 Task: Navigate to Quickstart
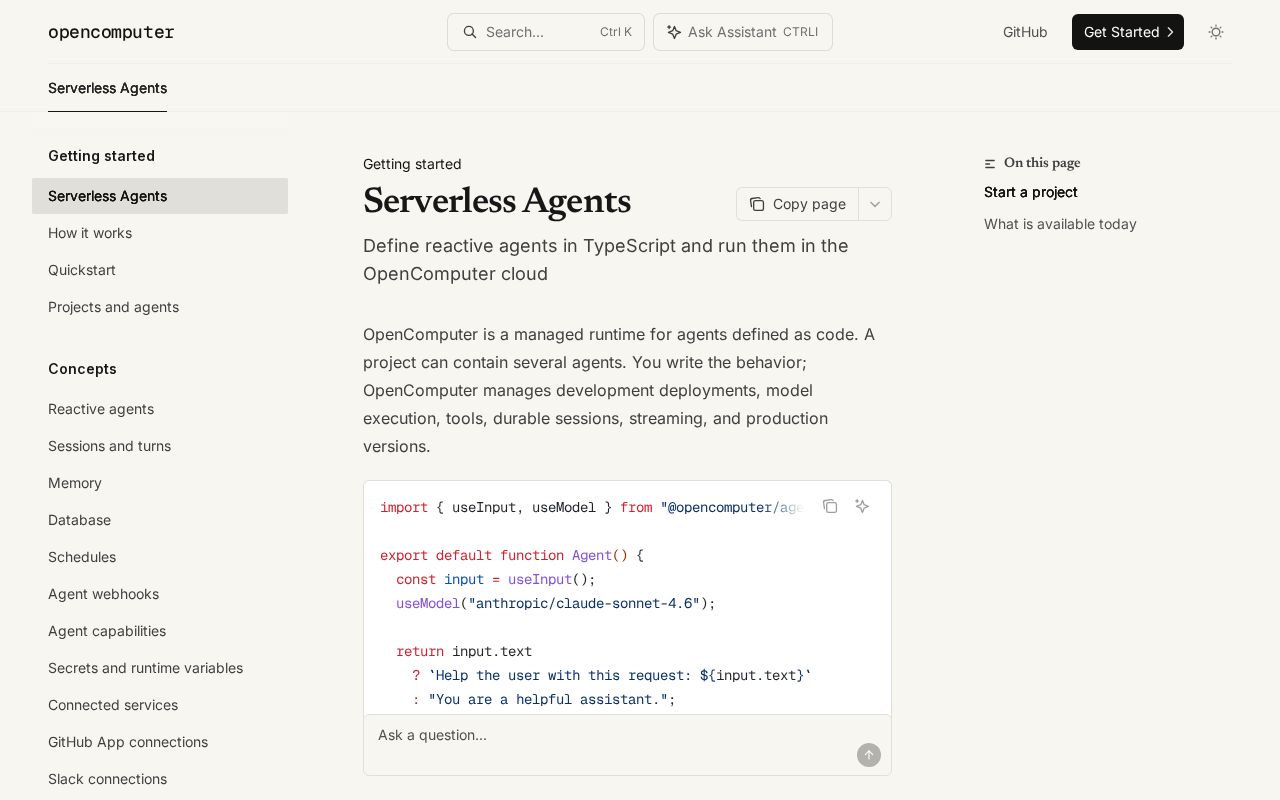160,270
